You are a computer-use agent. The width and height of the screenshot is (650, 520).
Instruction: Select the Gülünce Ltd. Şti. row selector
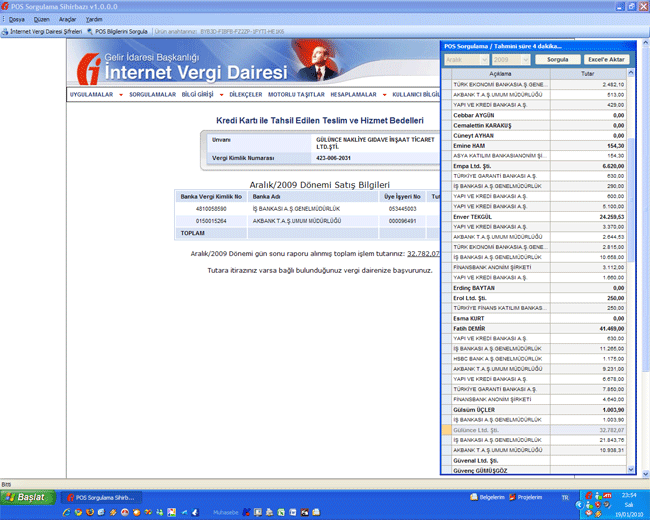pos(446,430)
